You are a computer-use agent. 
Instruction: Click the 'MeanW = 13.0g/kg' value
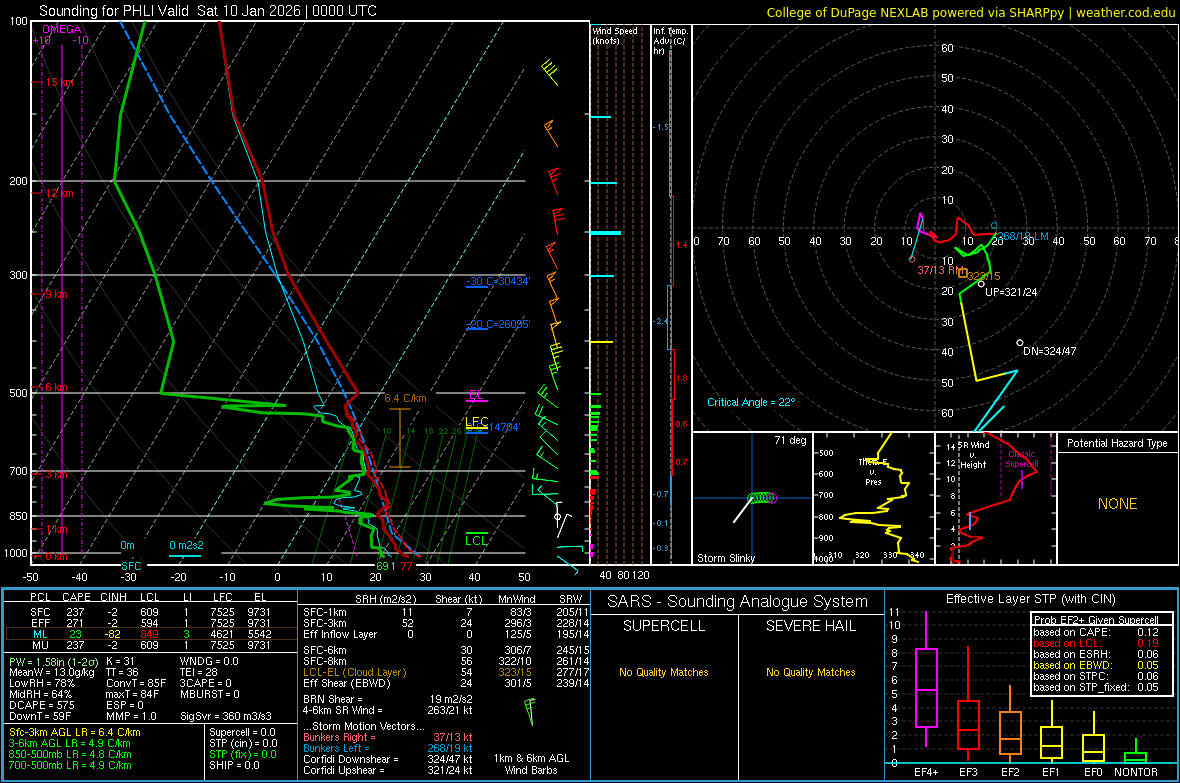click(52, 672)
